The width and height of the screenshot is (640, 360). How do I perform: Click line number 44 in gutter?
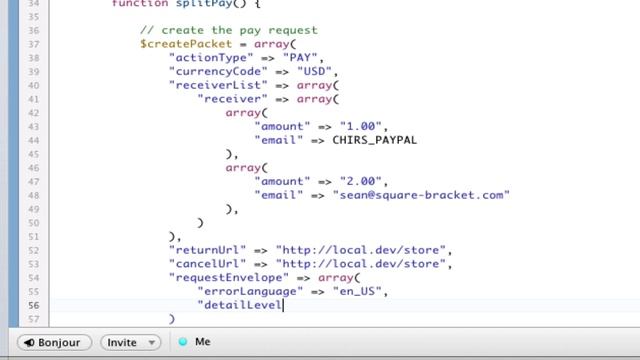pyautogui.click(x=34, y=140)
